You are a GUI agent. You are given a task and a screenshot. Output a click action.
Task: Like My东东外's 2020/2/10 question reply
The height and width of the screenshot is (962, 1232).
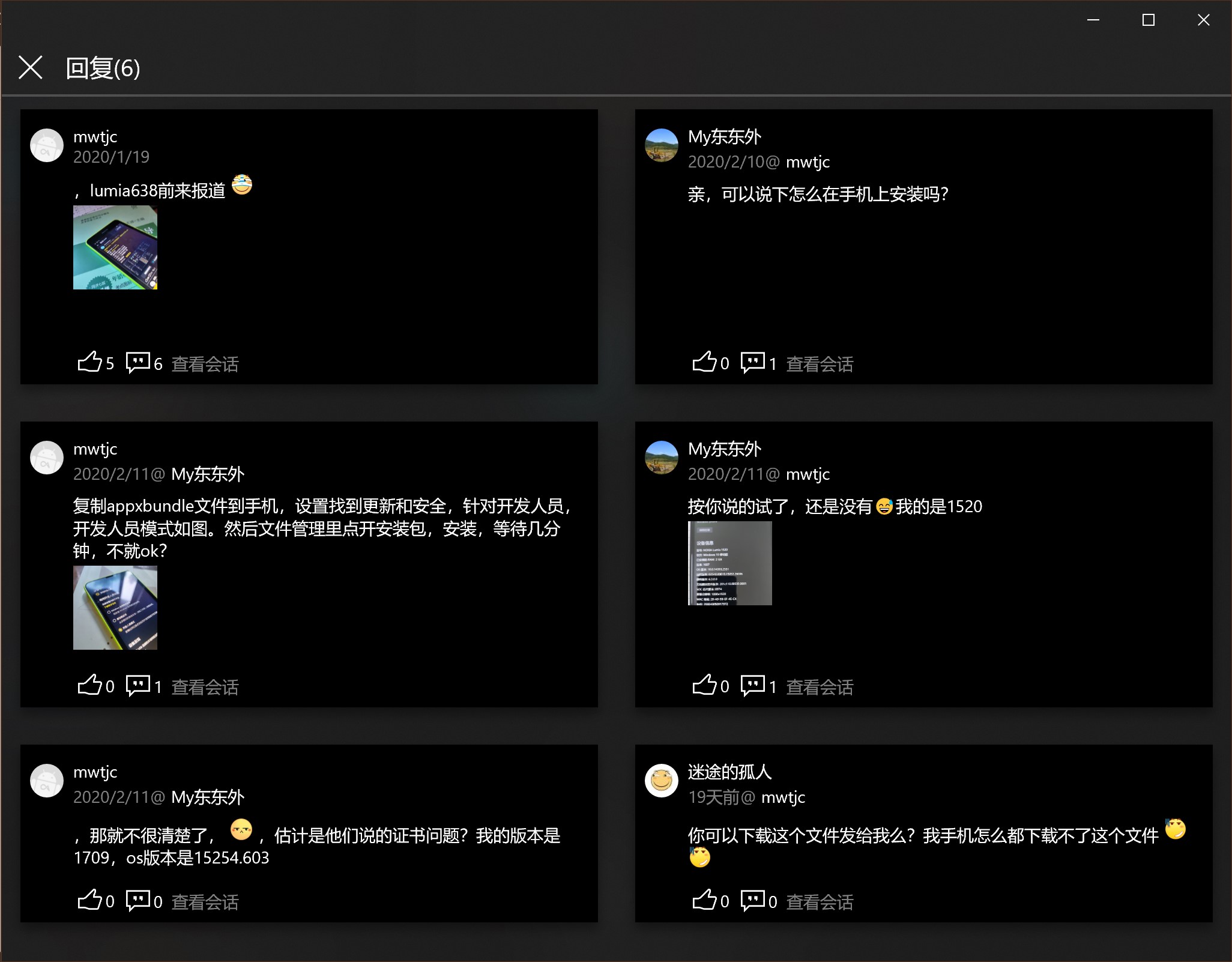(x=705, y=362)
